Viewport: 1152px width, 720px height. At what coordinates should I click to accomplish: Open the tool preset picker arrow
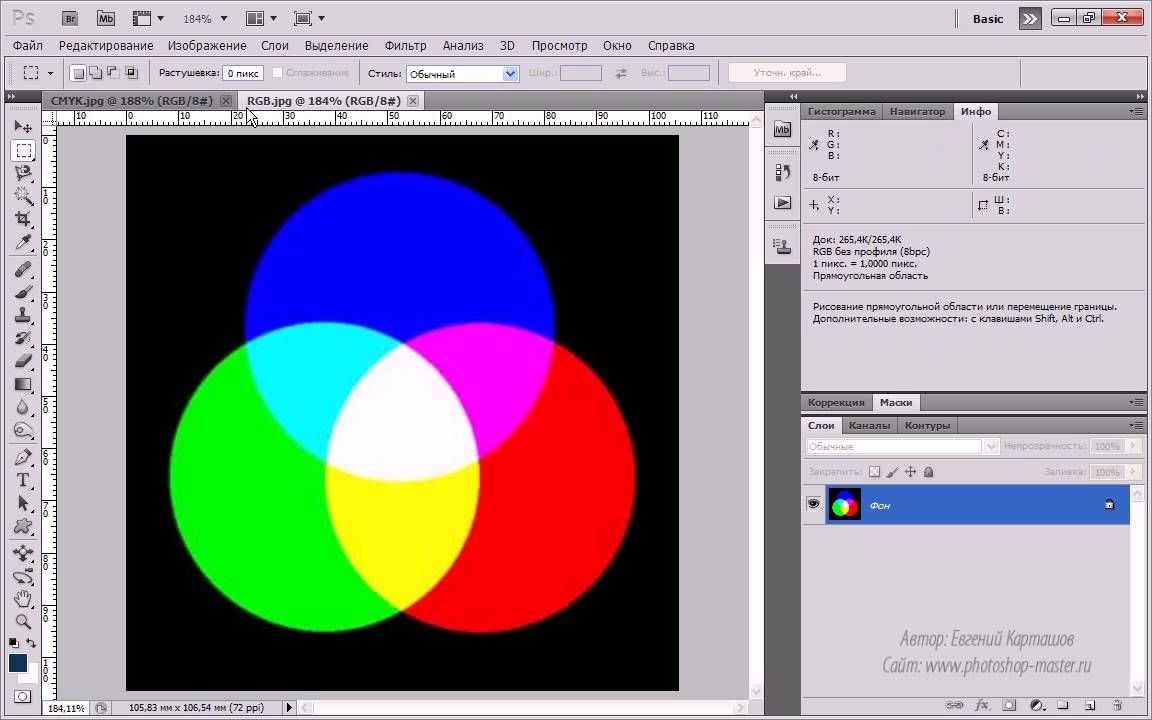50,73
